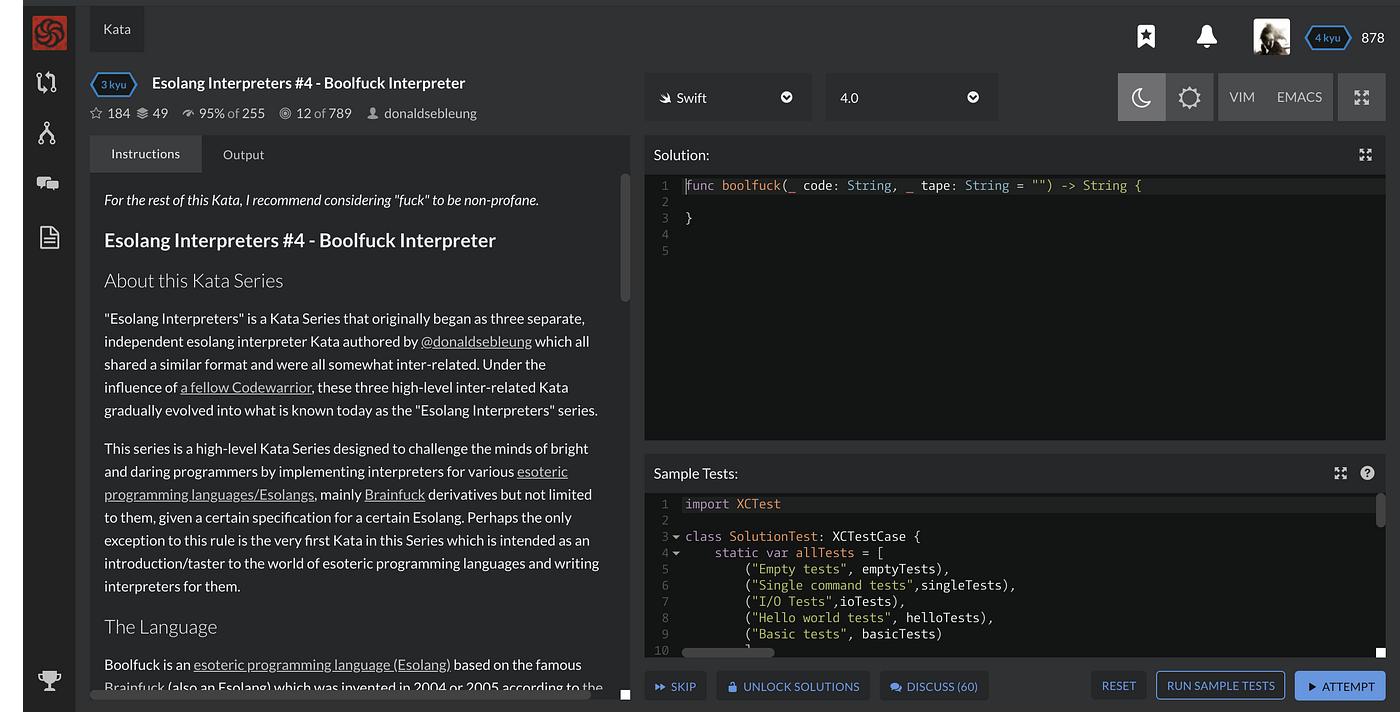Image resolution: width=1400 pixels, height=712 pixels.
Task: Click the bookmark collections icon in top bar
Action: click(1145, 35)
